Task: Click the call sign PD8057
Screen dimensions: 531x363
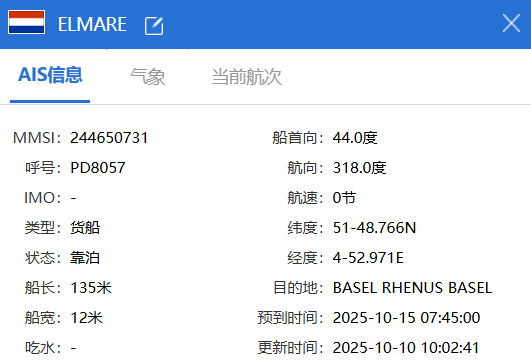Action: (x=98, y=168)
